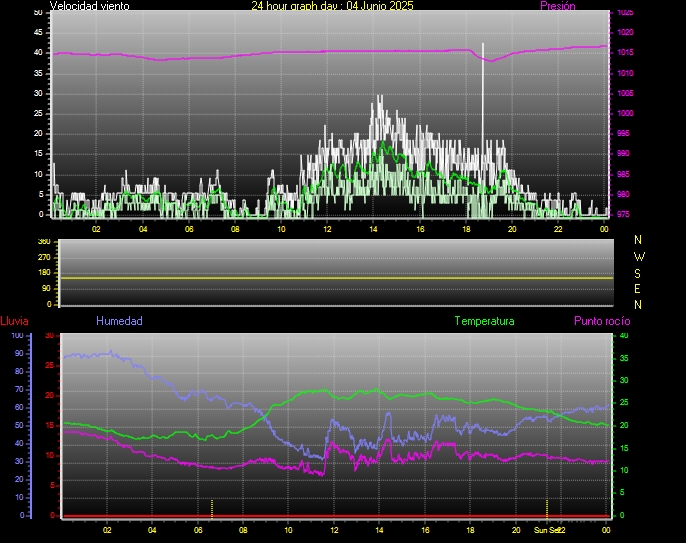Image resolution: width=686 pixels, height=543 pixels.
Task: Click the 'S' compass direction label
Action: 637,273
